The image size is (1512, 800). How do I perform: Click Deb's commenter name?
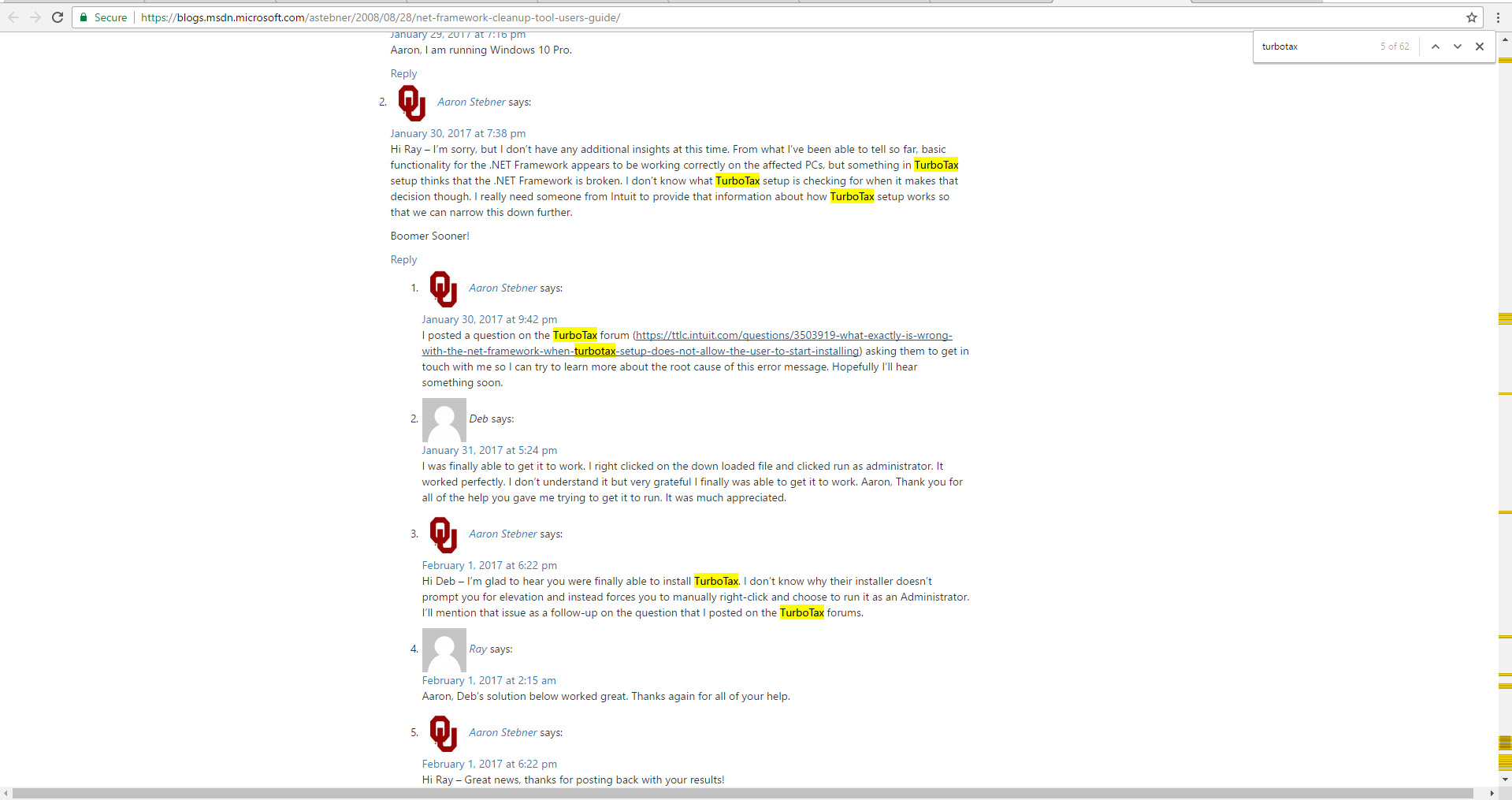click(478, 419)
